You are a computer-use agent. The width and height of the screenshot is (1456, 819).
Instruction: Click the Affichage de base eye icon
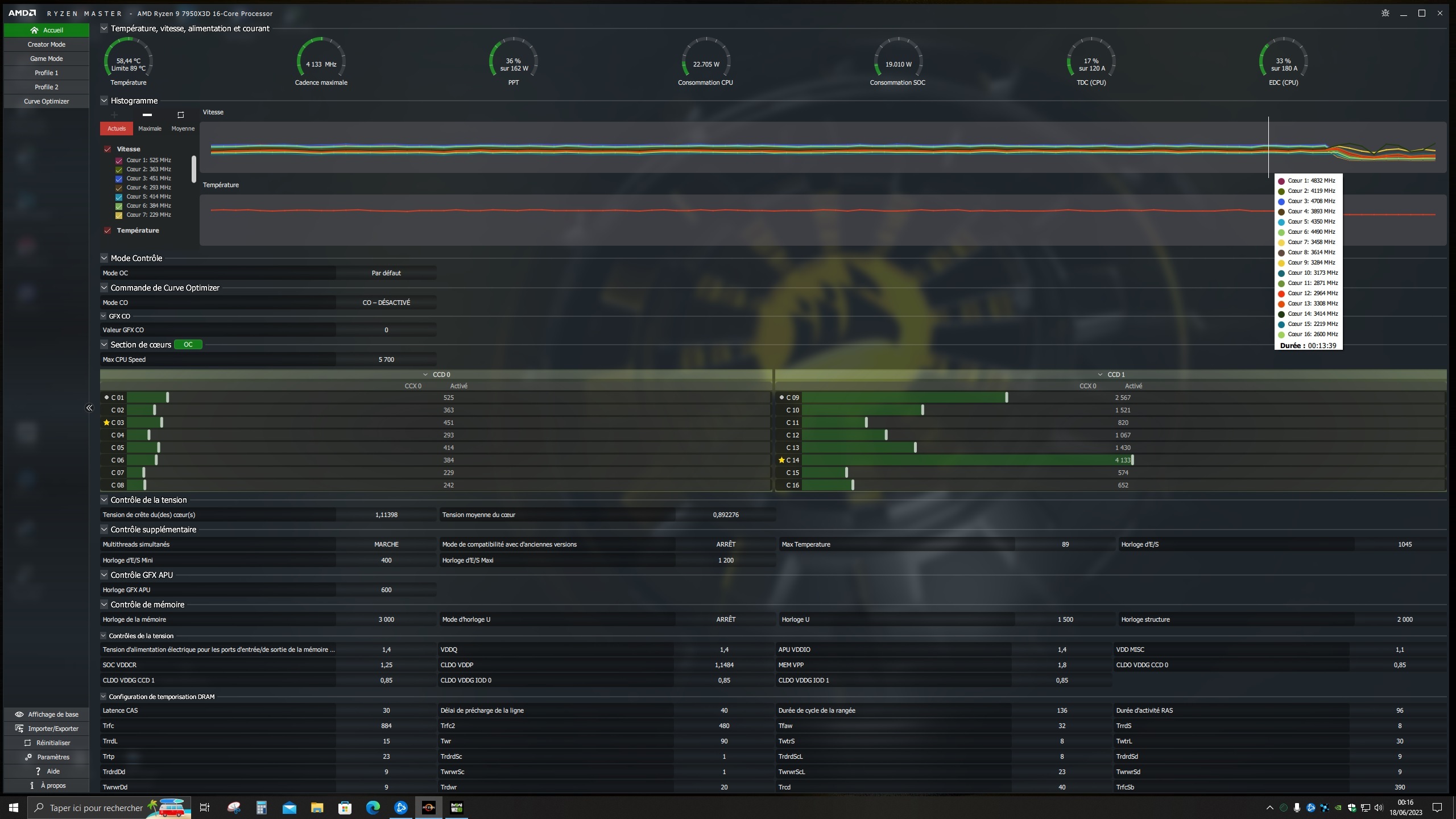click(x=19, y=714)
